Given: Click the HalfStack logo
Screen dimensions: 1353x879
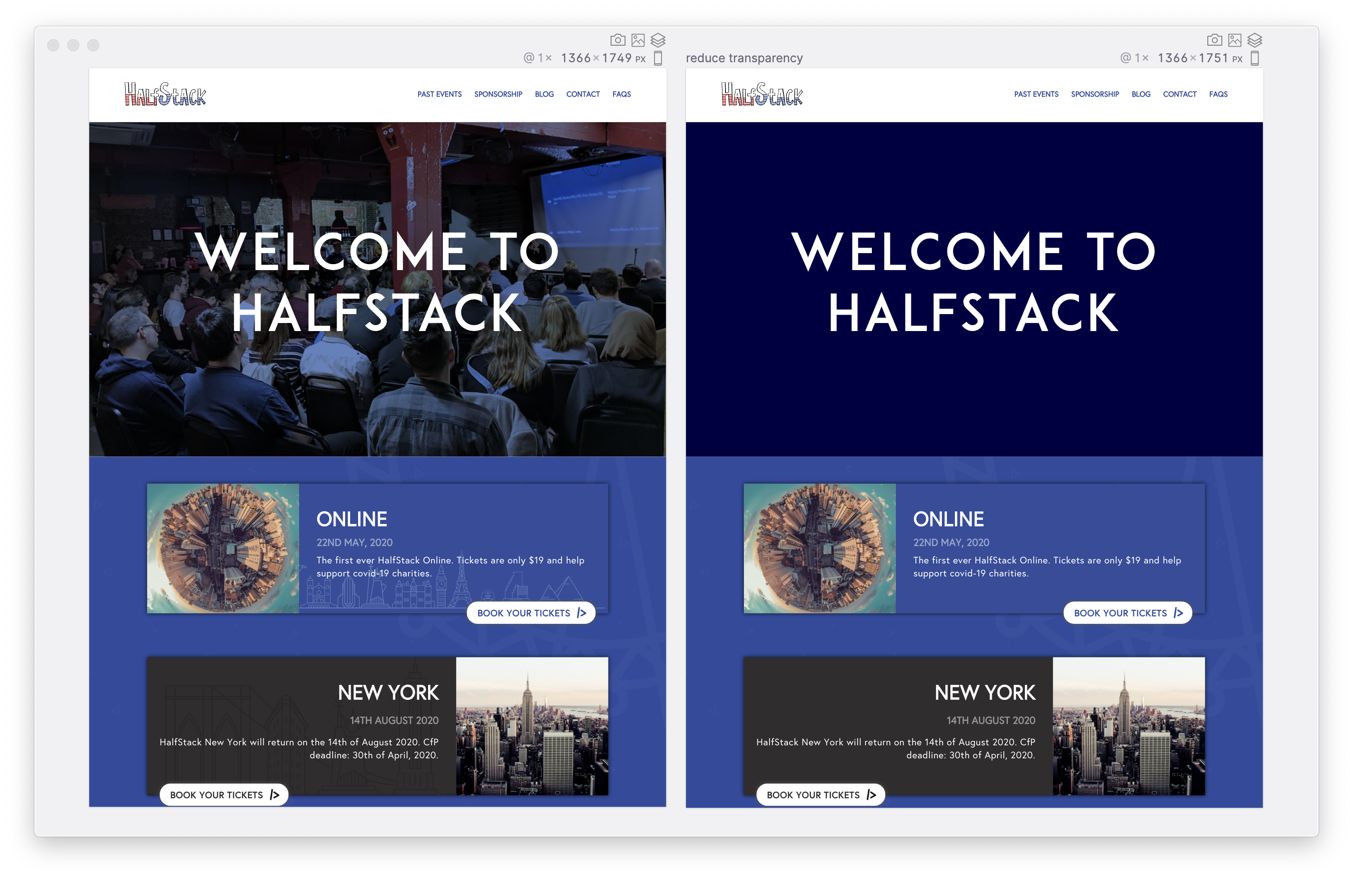Looking at the screenshot, I should 165,93.
